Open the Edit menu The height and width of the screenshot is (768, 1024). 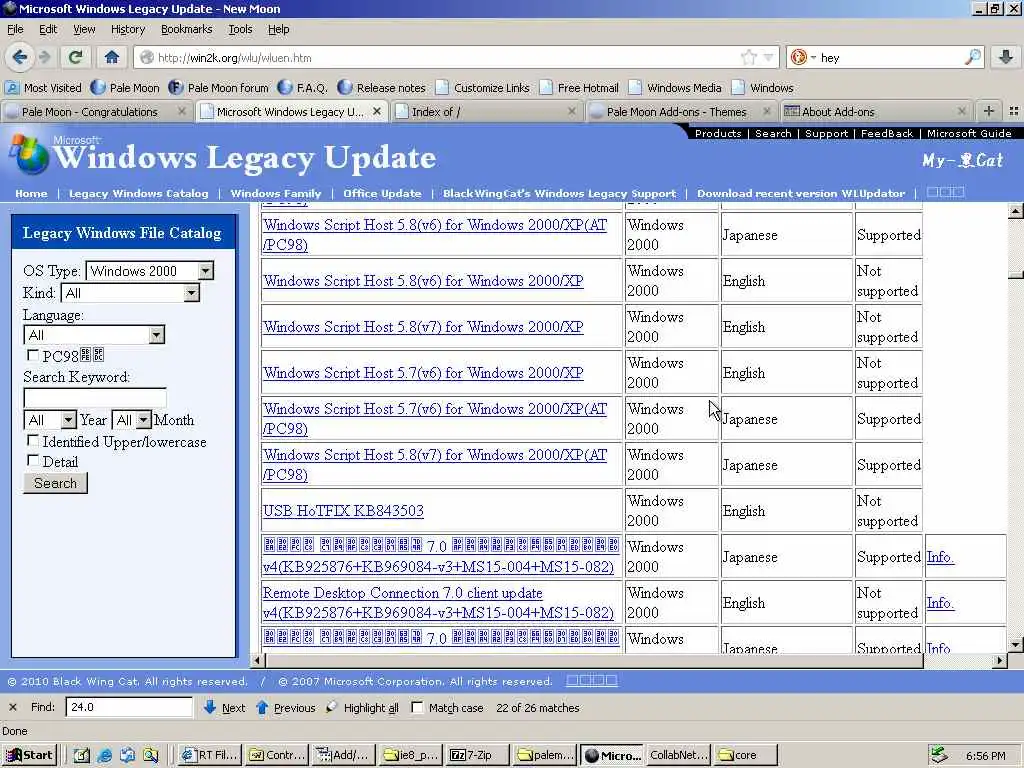[48, 29]
